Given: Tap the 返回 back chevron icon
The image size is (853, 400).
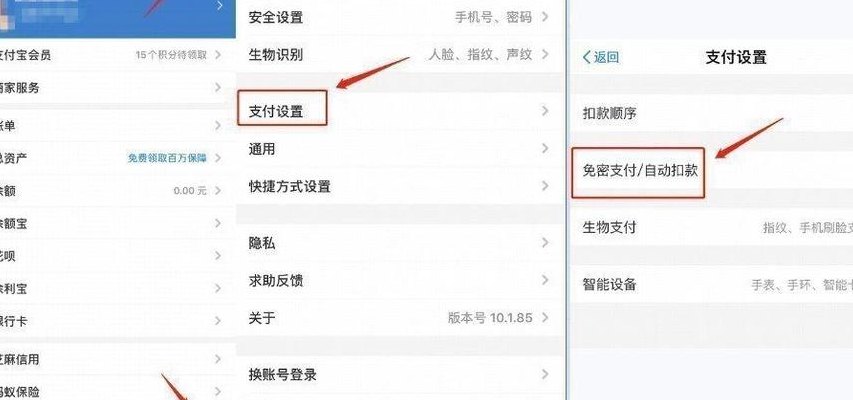Looking at the screenshot, I should pos(586,57).
